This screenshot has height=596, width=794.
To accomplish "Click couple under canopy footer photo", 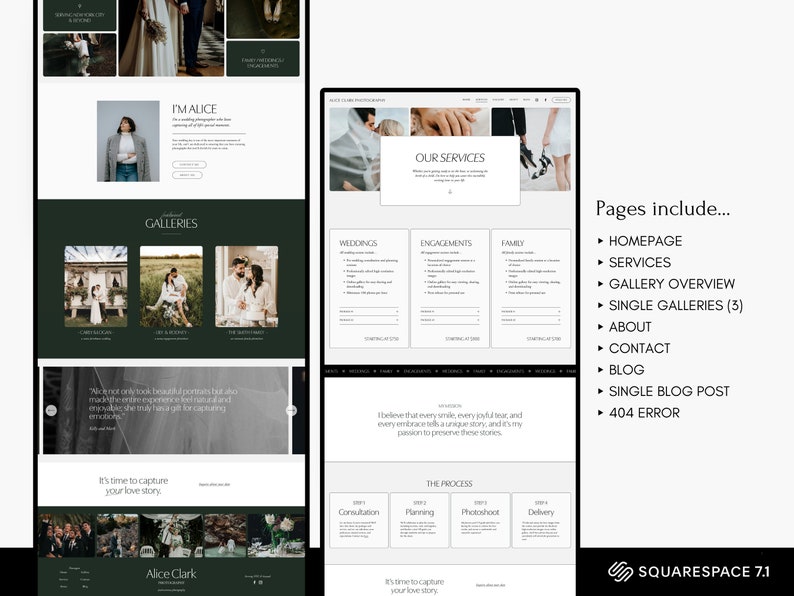I will [x=171, y=536].
